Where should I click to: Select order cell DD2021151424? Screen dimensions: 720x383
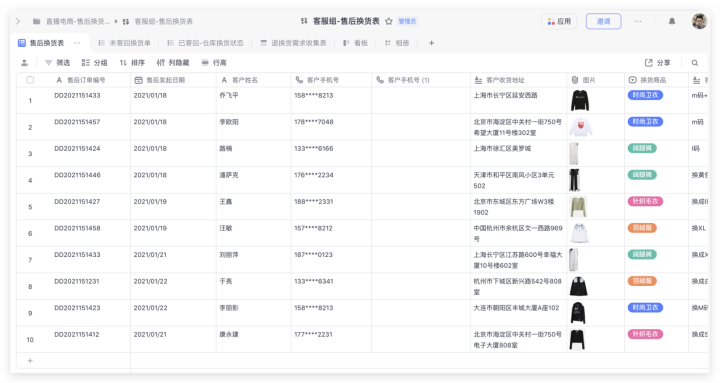88,153
